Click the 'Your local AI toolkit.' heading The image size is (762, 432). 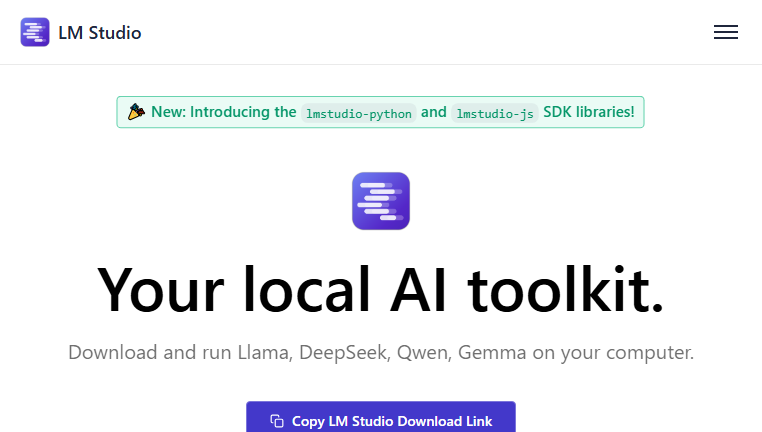click(381, 290)
